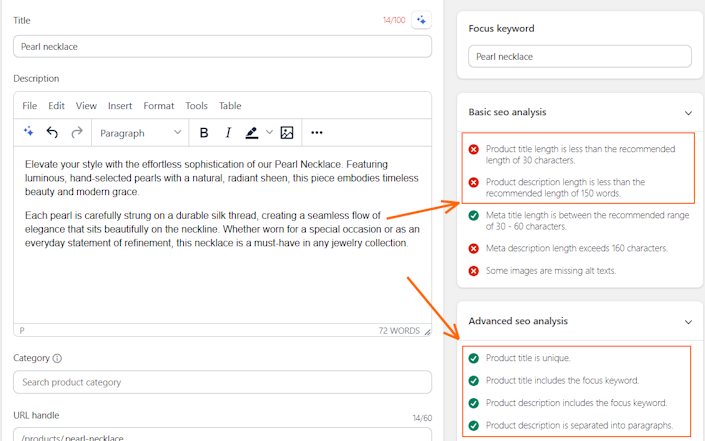The image size is (705, 441).
Task: Apply text highlight color
Action: [x=252, y=133]
